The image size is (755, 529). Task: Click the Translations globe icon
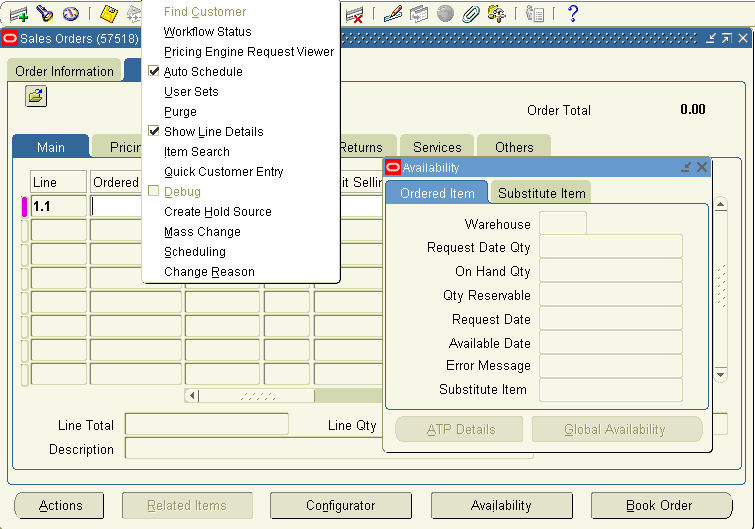tap(445, 14)
